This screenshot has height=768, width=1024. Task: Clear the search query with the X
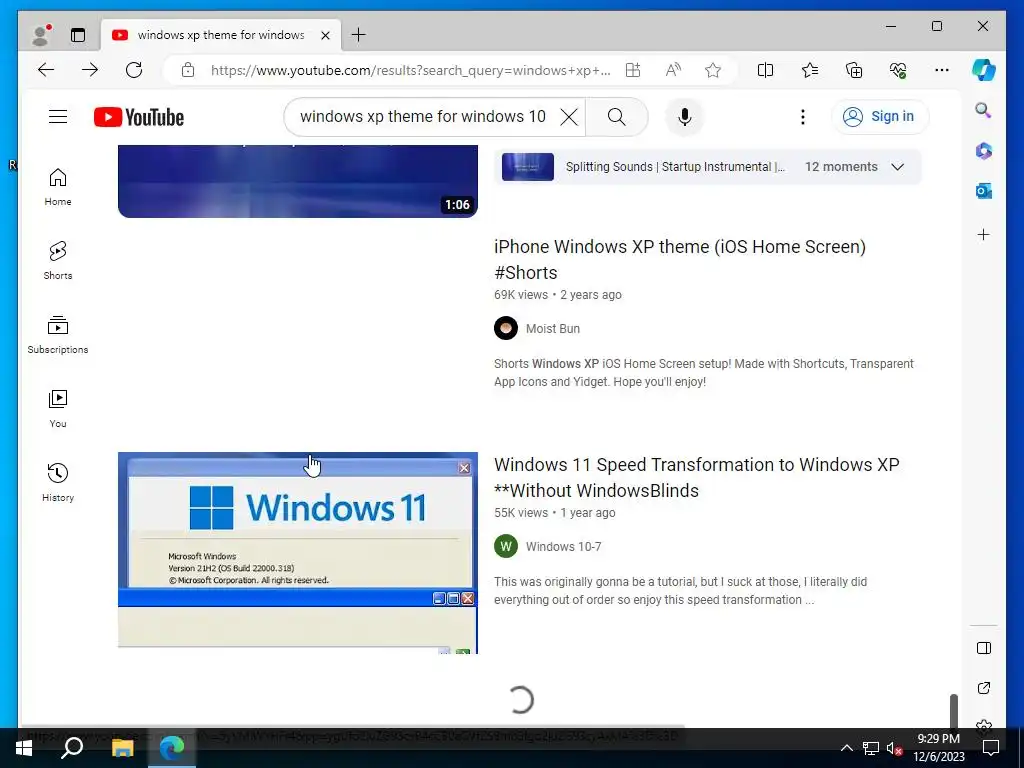(x=569, y=117)
